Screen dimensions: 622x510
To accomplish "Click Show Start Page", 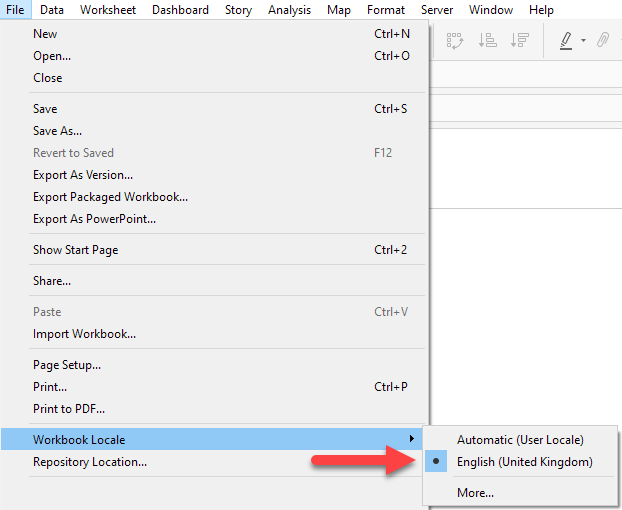I will coord(75,250).
